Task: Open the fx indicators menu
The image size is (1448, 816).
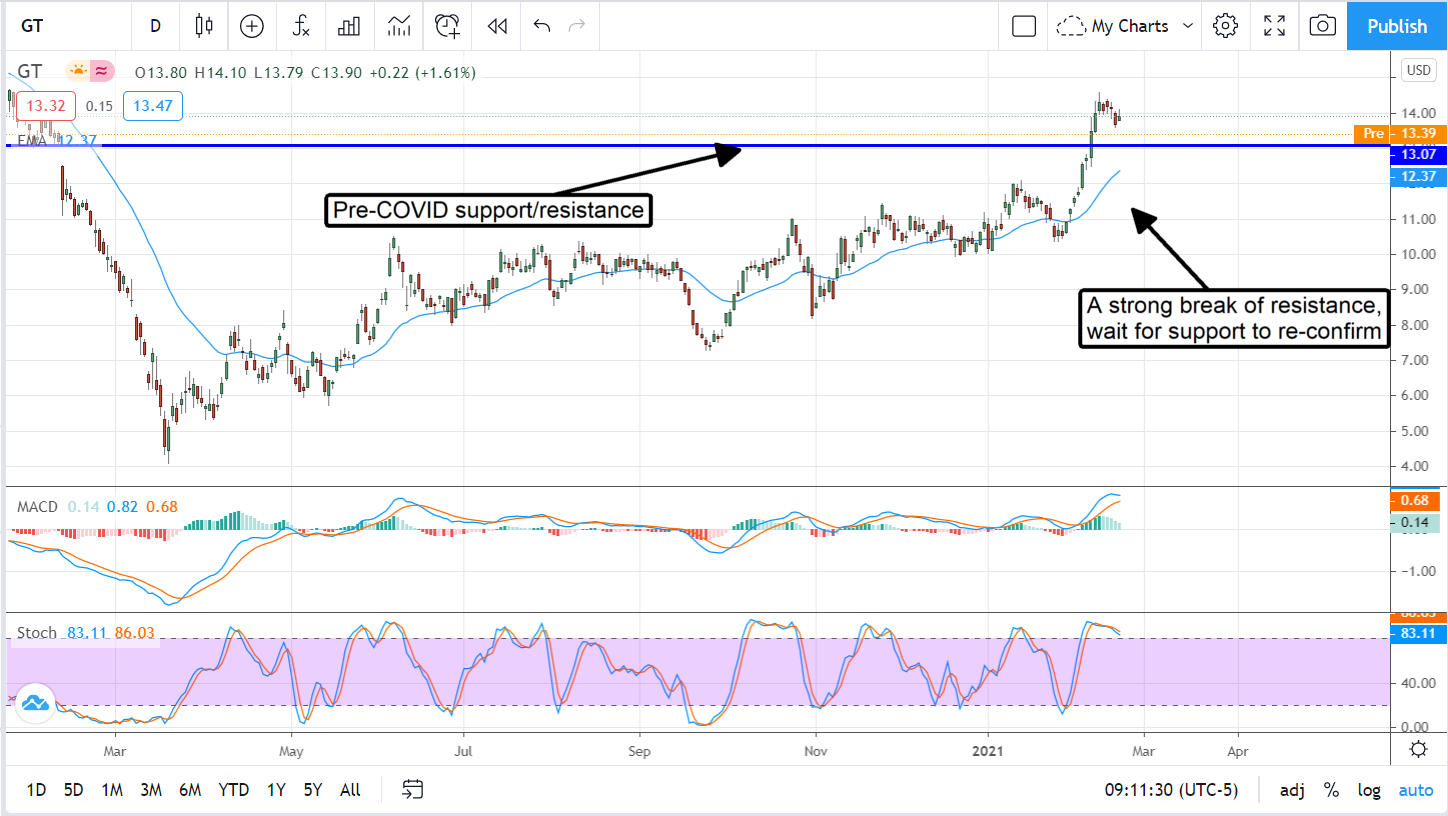Action: click(x=301, y=26)
